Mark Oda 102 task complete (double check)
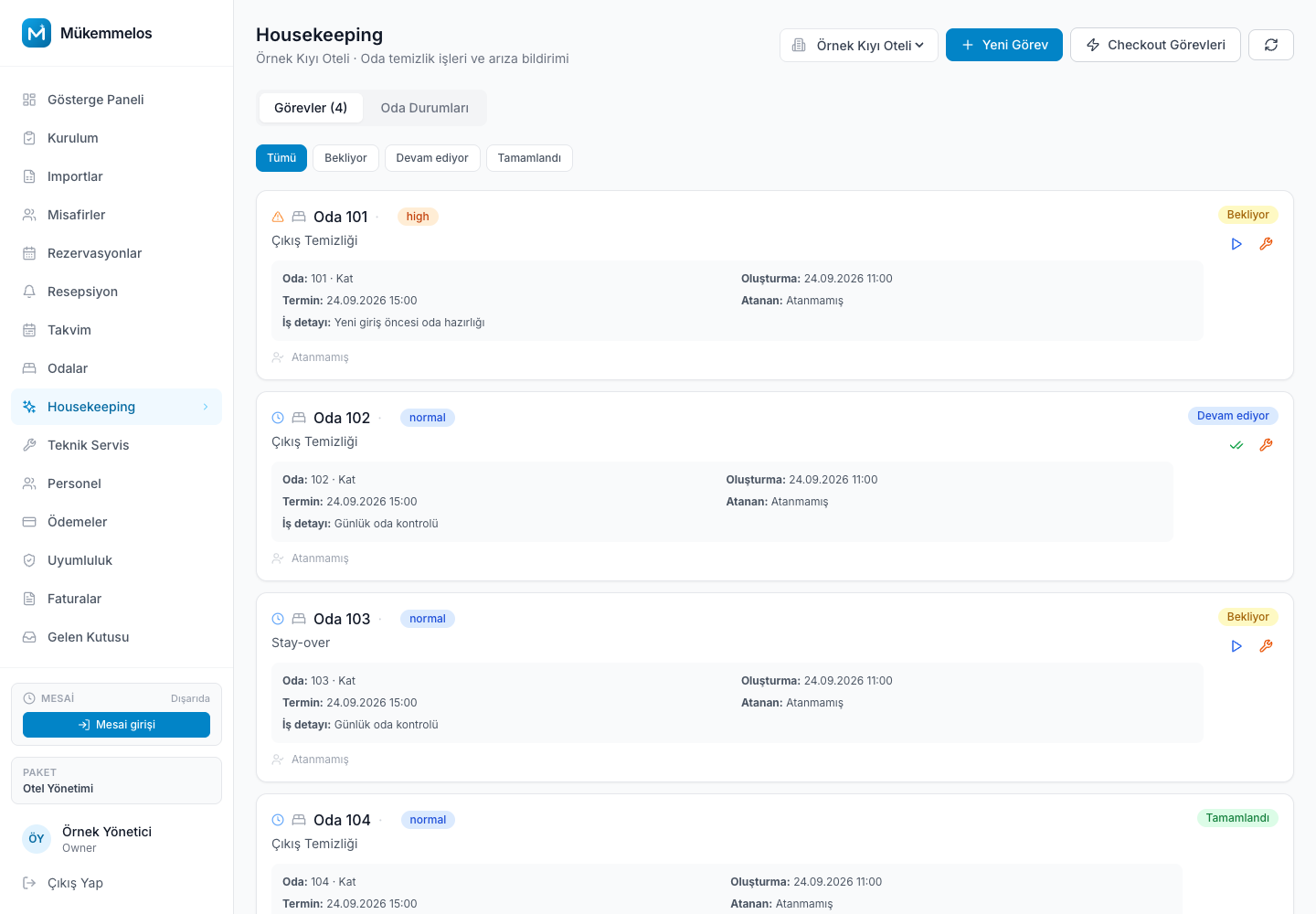The height and width of the screenshot is (914, 1316). (1236, 445)
